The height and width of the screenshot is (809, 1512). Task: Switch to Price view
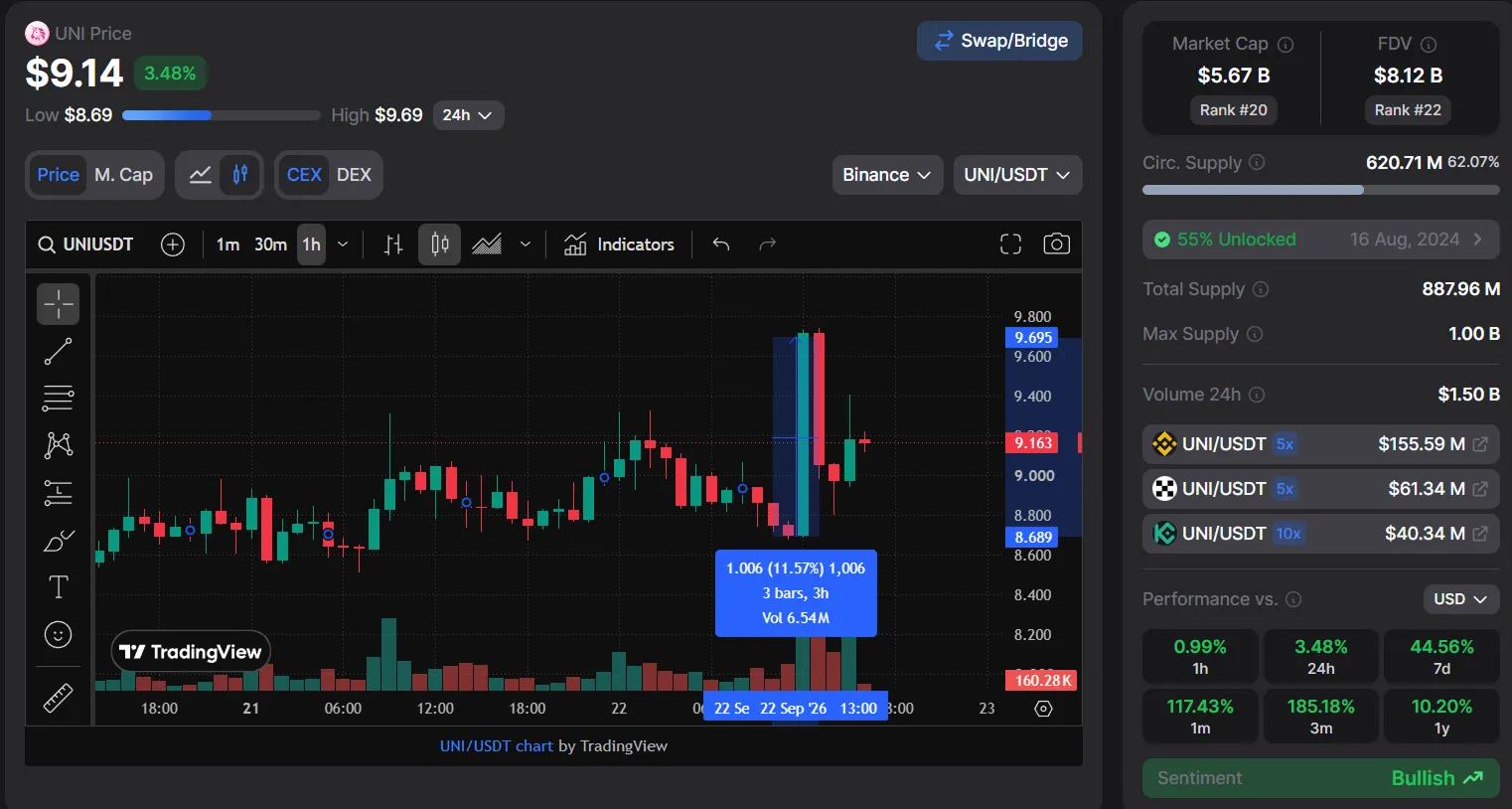pyautogui.click(x=58, y=175)
